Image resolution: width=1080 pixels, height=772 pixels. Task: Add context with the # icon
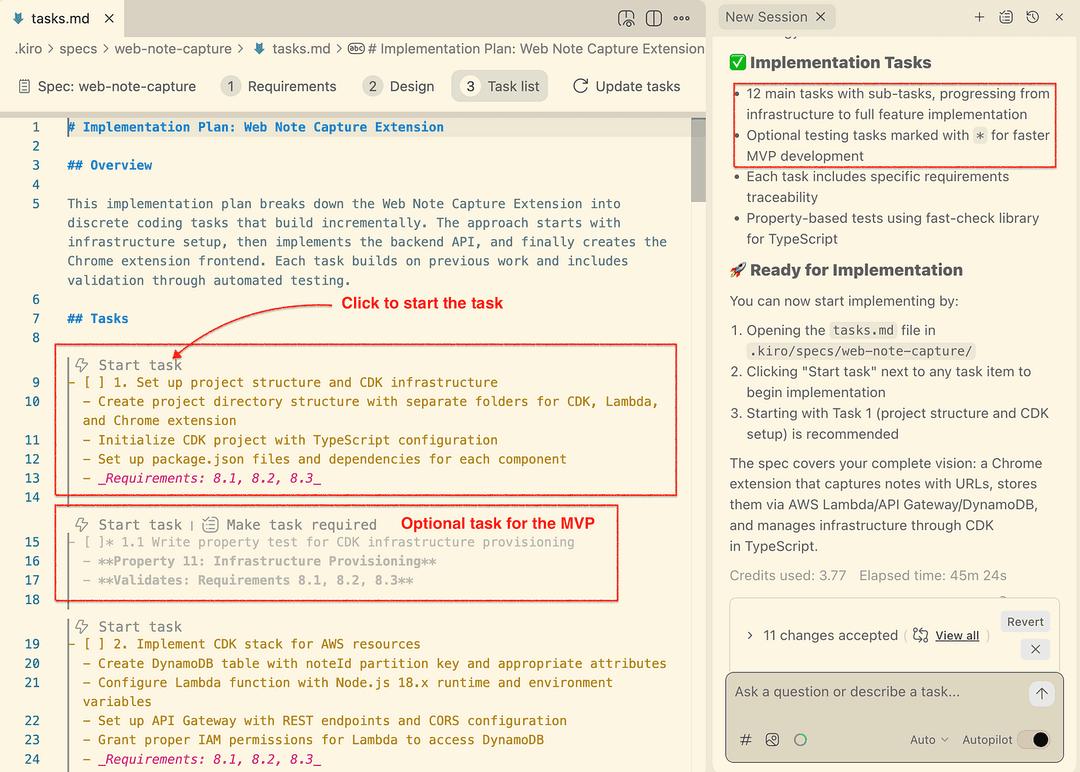tap(745, 740)
